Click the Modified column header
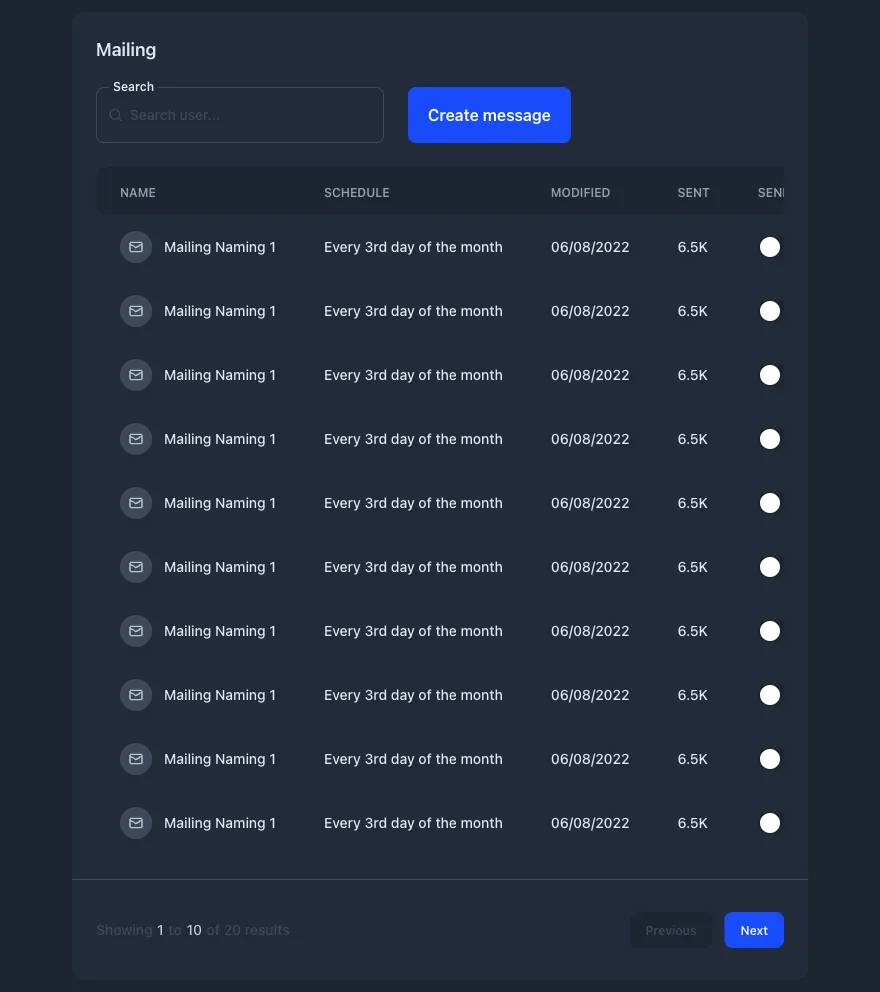Viewport: 880px width, 992px height. point(580,193)
